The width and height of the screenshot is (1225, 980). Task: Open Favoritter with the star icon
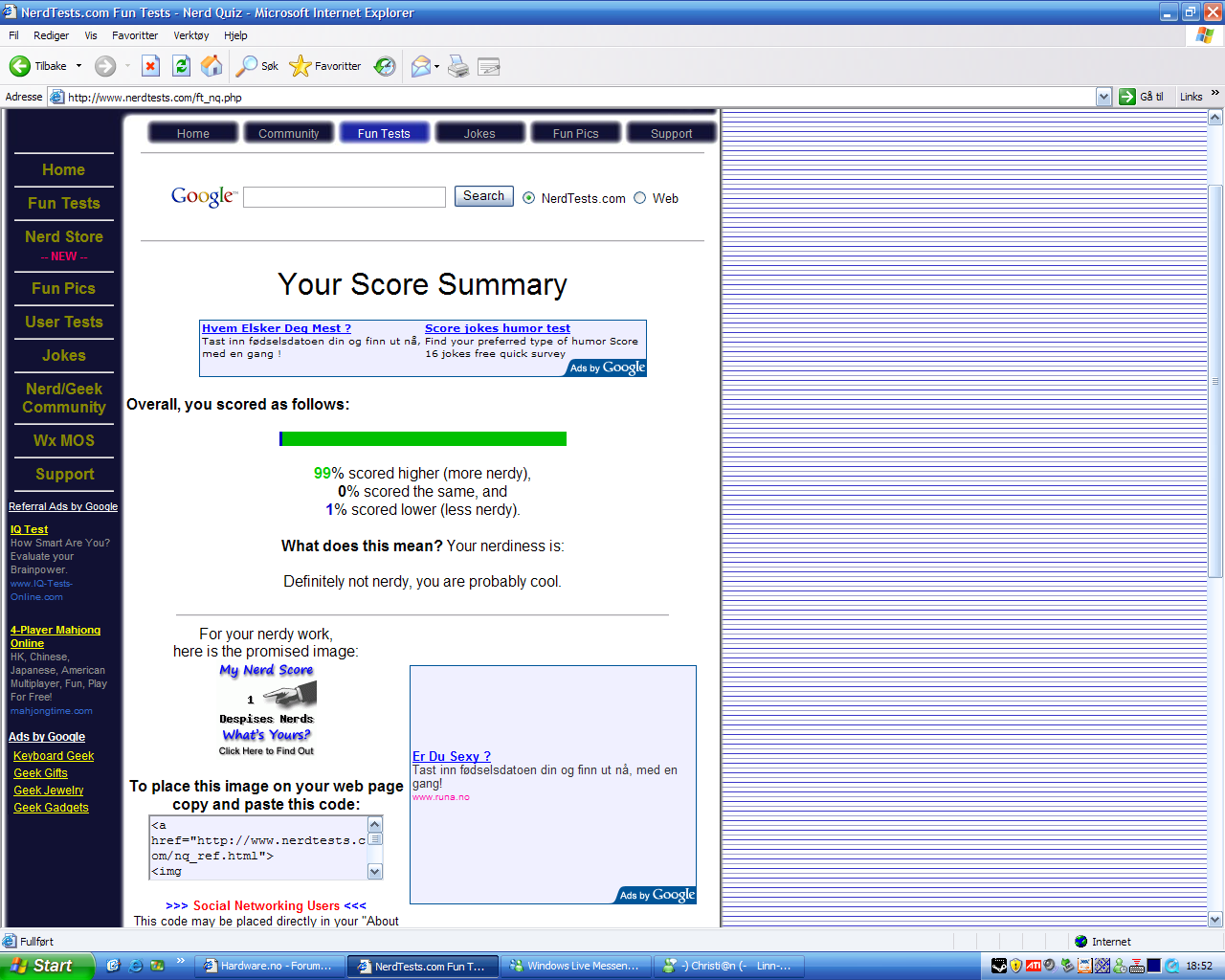(x=301, y=66)
